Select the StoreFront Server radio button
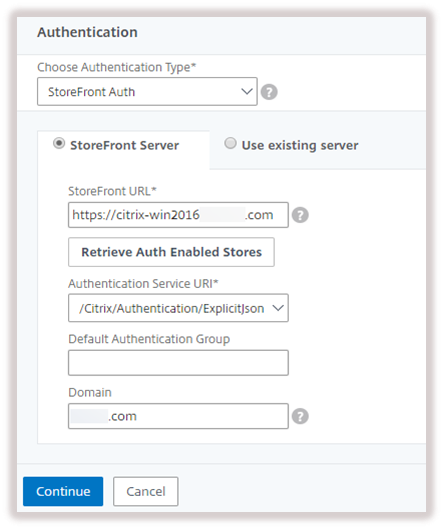Viewport: 443px width, 529px height. click(x=59, y=144)
